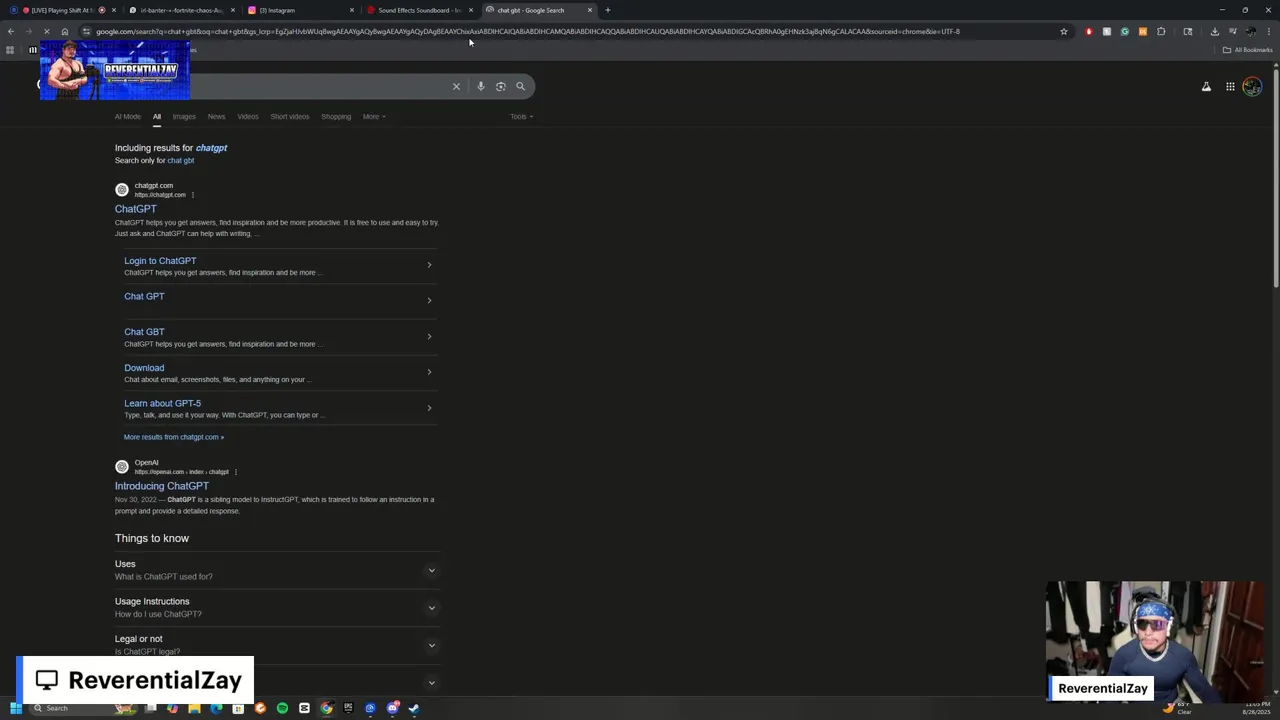Screen dimensions: 1280x720
Task: Expand the Download sitelink arrow
Action: pos(429,372)
